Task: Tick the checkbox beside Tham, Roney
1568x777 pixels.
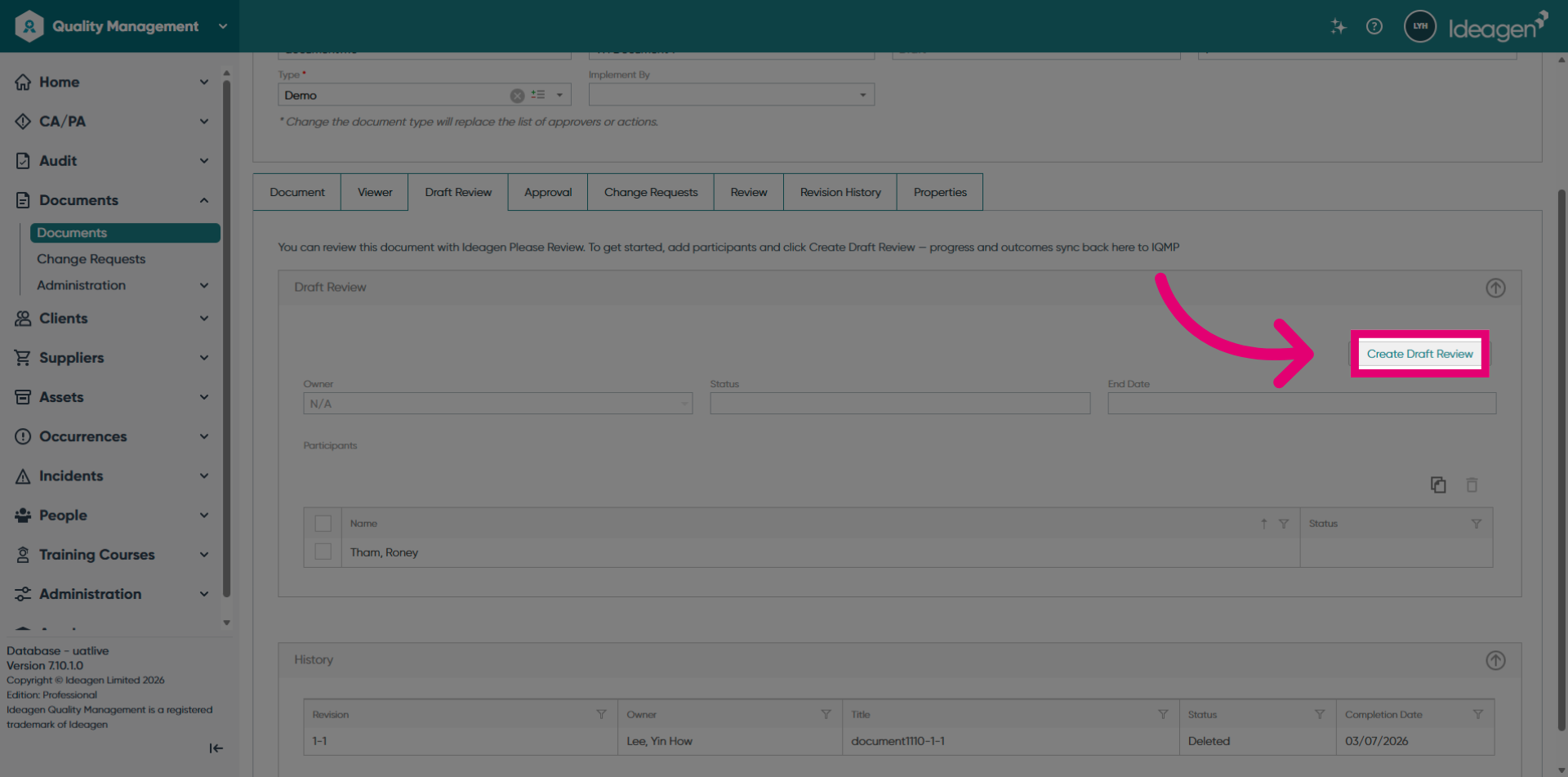Action: coord(323,552)
